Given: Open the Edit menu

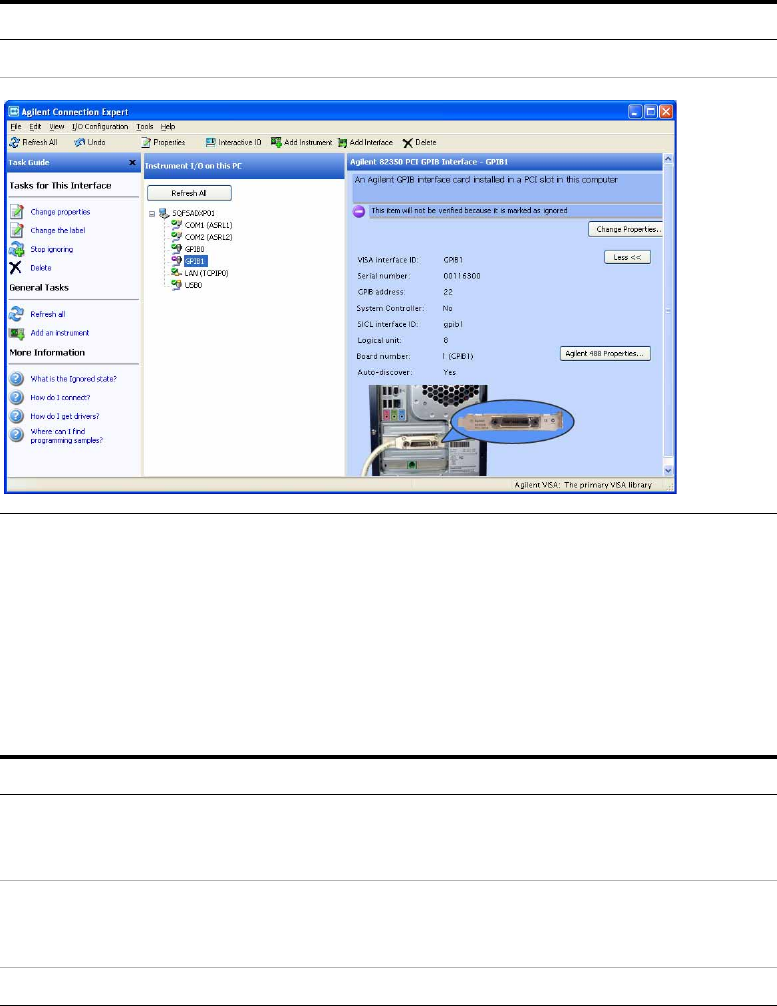Looking at the screenshot, I should tap(35, 127).
